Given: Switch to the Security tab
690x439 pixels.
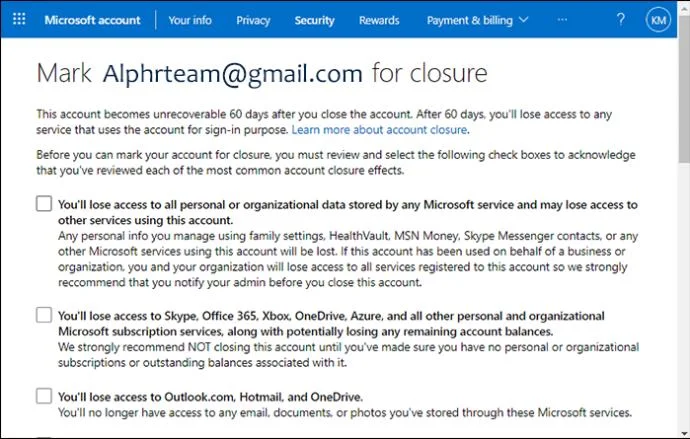Looking at the screenshot, I should (314, 20).
